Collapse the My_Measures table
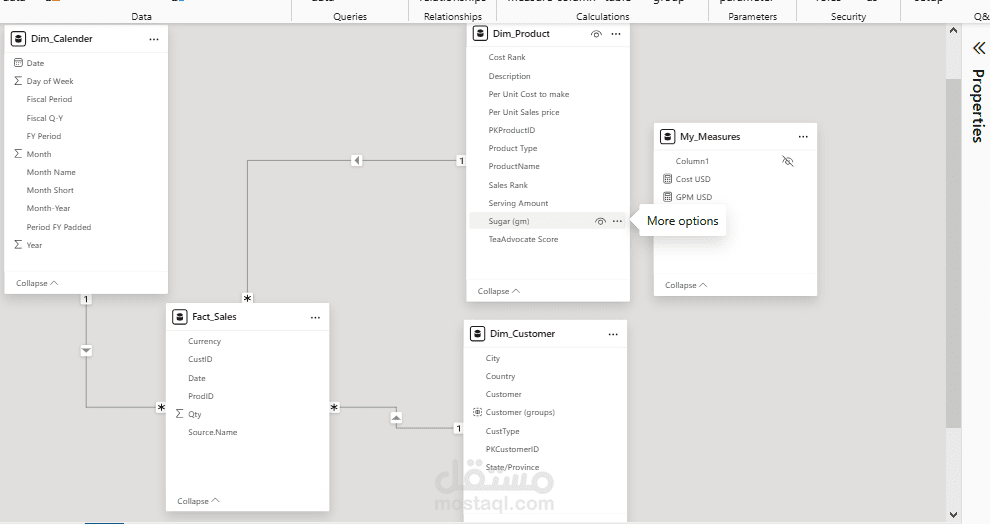The image size is (990, 524). pyautogui.click(x=686, y=285)
